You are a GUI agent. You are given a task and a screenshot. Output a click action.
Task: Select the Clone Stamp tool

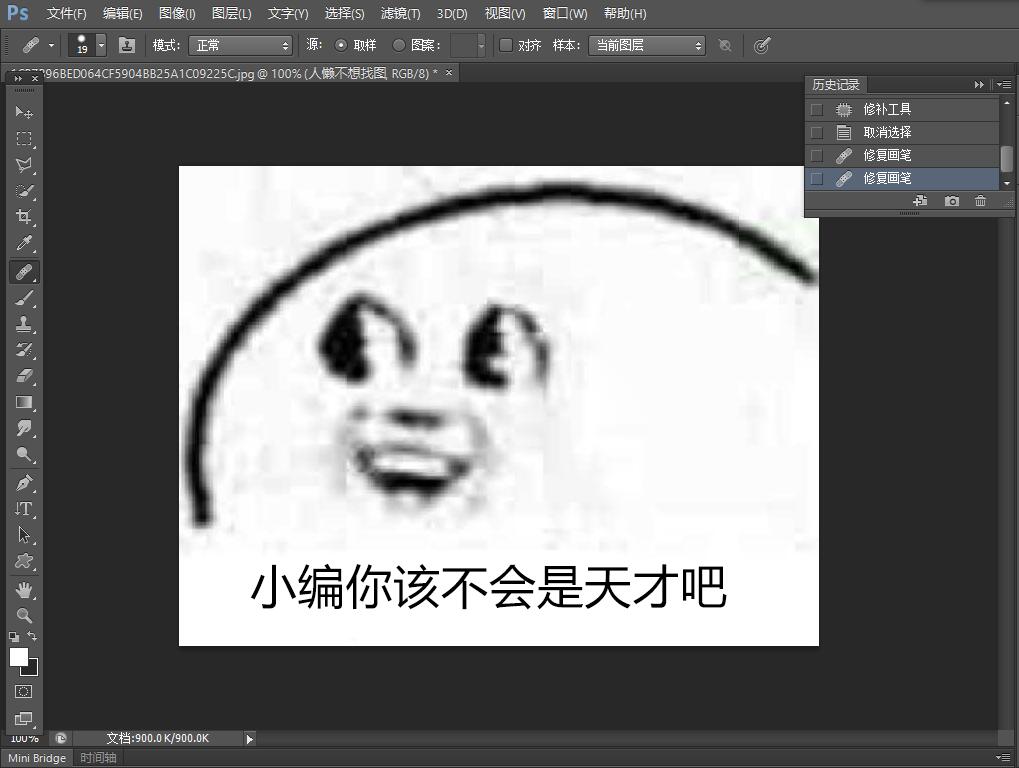pyautogui.click(x=24, y=324)
